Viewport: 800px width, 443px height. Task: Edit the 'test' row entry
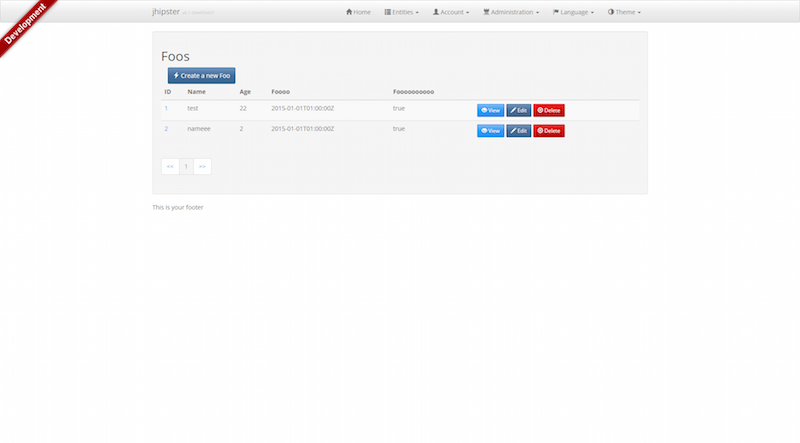click(518, 110)
